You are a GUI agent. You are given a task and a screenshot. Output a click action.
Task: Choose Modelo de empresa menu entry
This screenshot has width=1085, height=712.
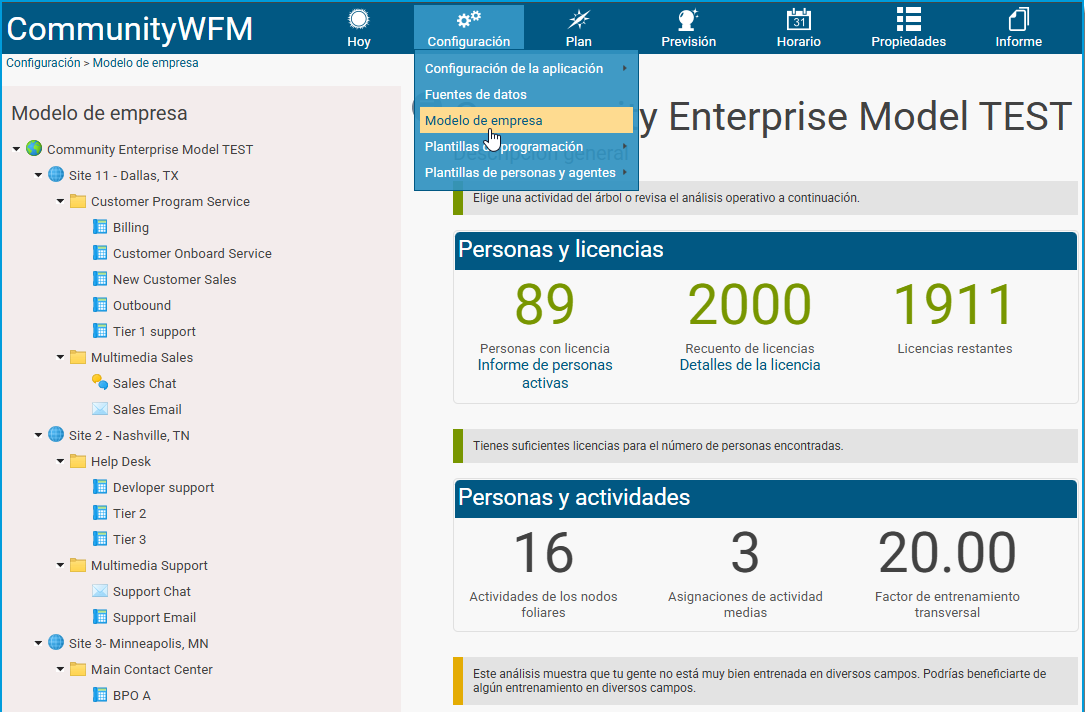point(526,120)
